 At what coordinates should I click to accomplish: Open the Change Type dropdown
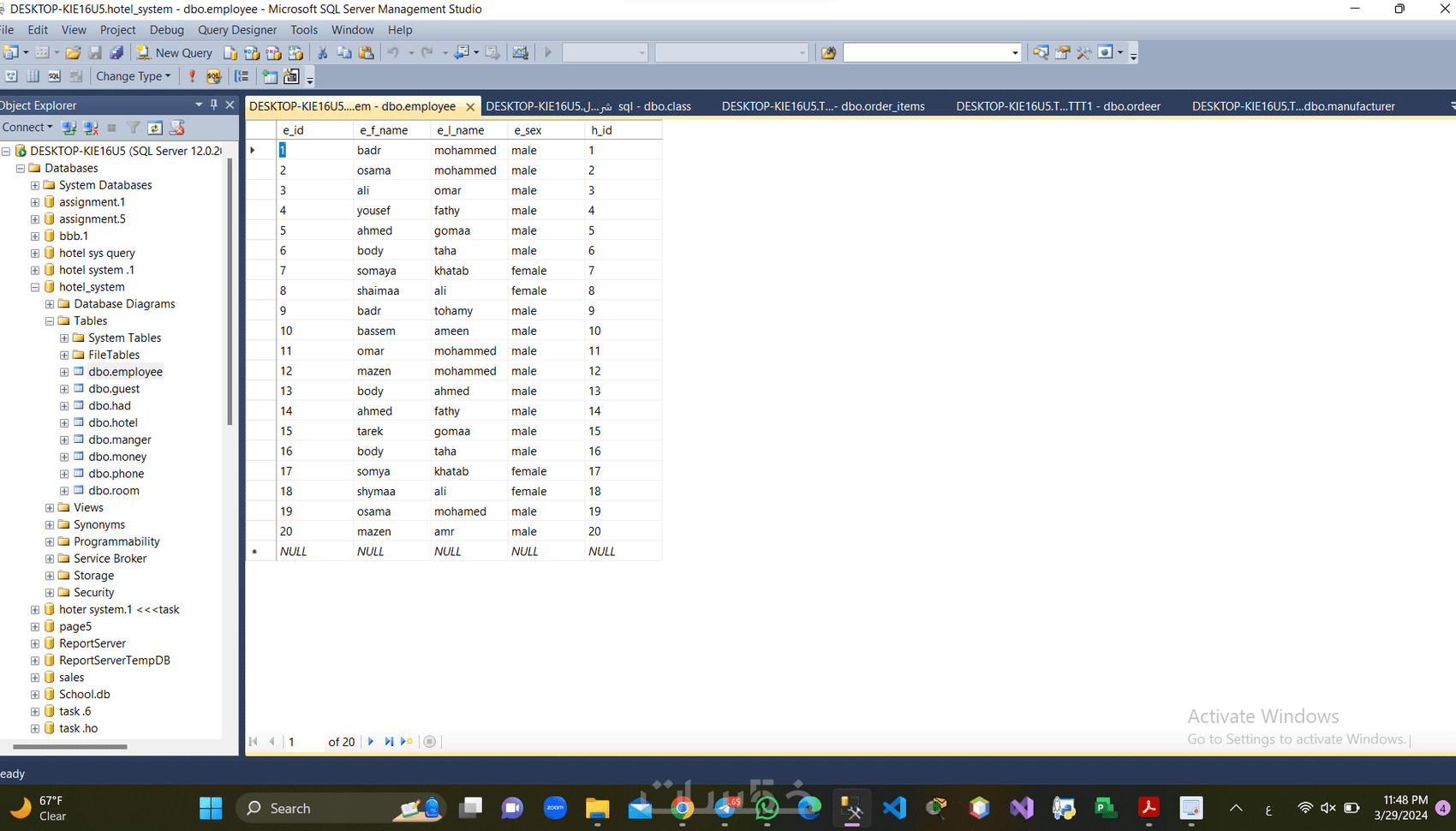[133, 76]
